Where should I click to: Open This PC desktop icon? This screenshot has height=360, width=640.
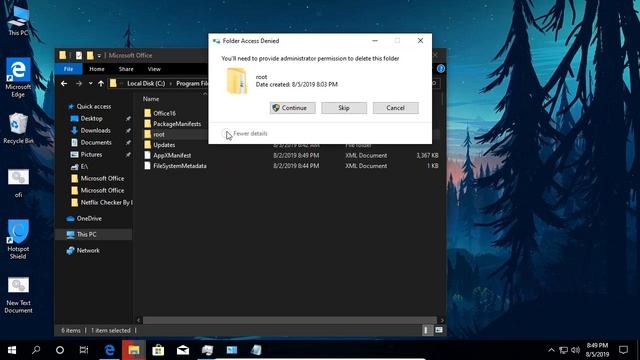pyautogui.click(x=18, y=20)
